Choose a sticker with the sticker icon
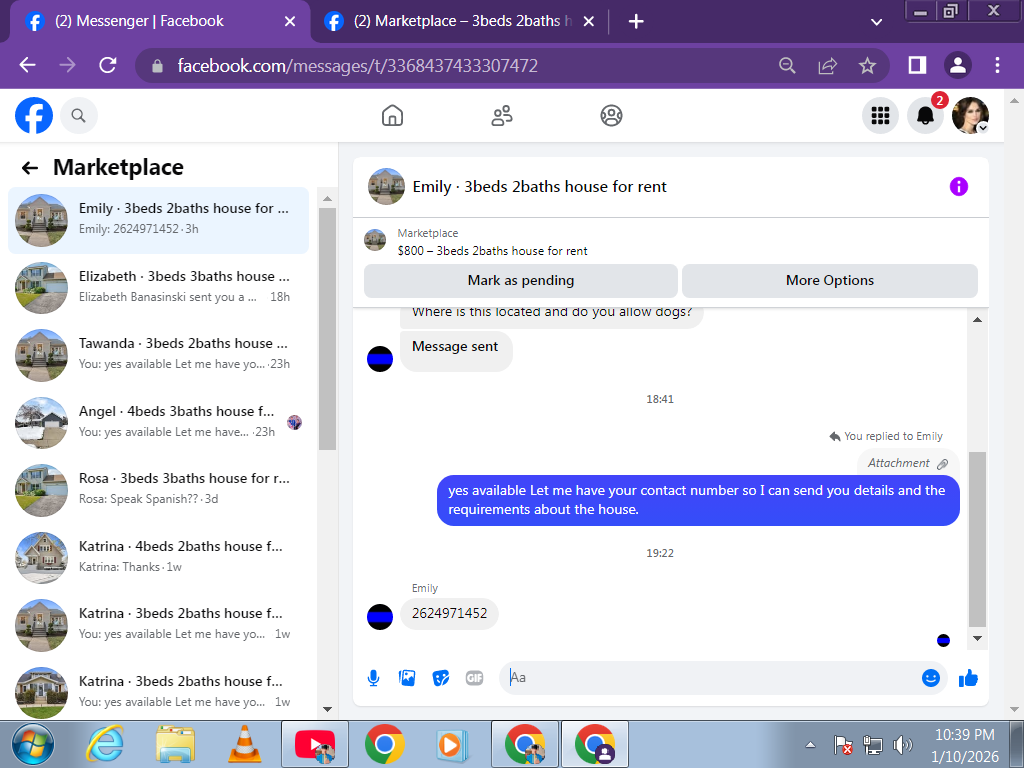Screen dimensions: 1024x768 point(441,678)
